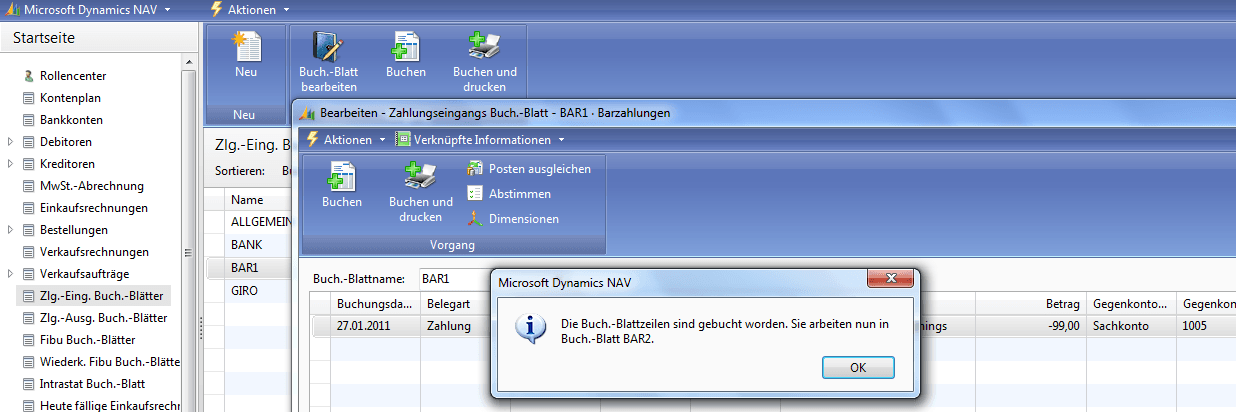The height and width of the screenshot is (412, 1236).
Task: Expand the Verkaufsaufträge tree node
Action: pyautogui.click(x=10, y=274)
